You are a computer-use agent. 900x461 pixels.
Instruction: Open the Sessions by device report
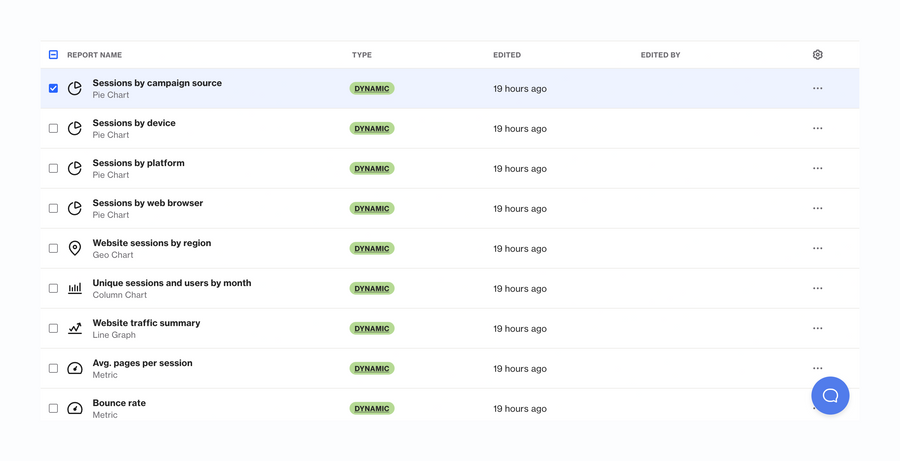[134, 123]
